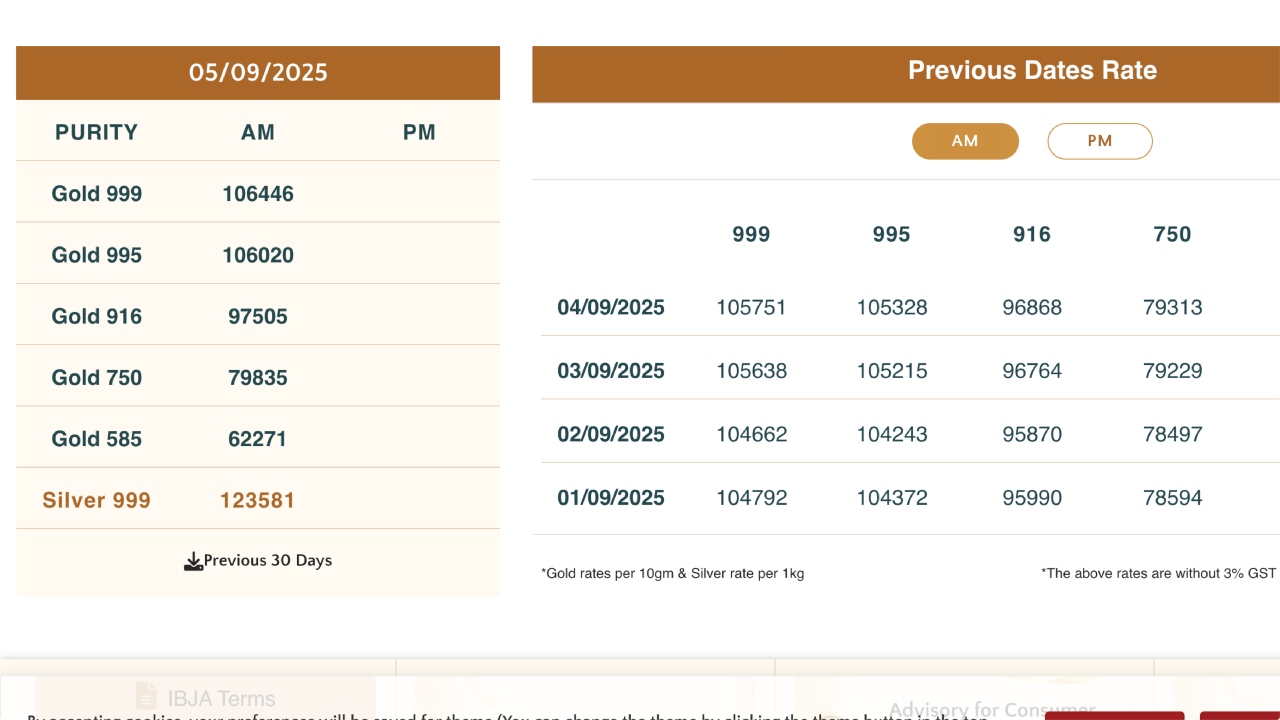Select the AM rates pill button

tap(965, 141)
